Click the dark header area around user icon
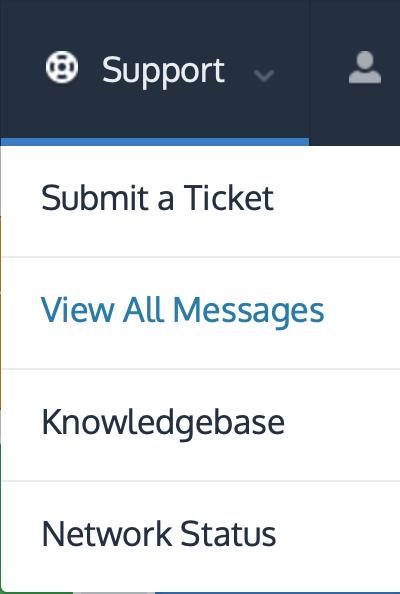The height and width of the screenshot is (594, 400). point(355,72)
